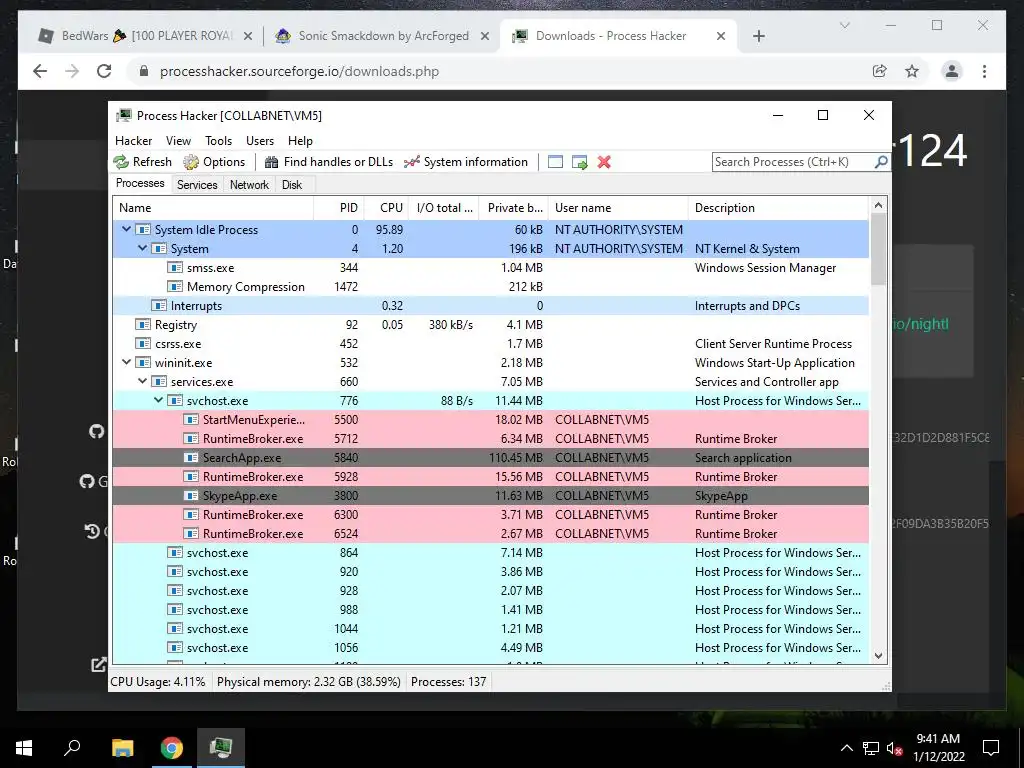Image resolution: width=1024 pixels, height=768 pixels.
Task: Select the smss.exe process icon
Action: tap(174, 267)
